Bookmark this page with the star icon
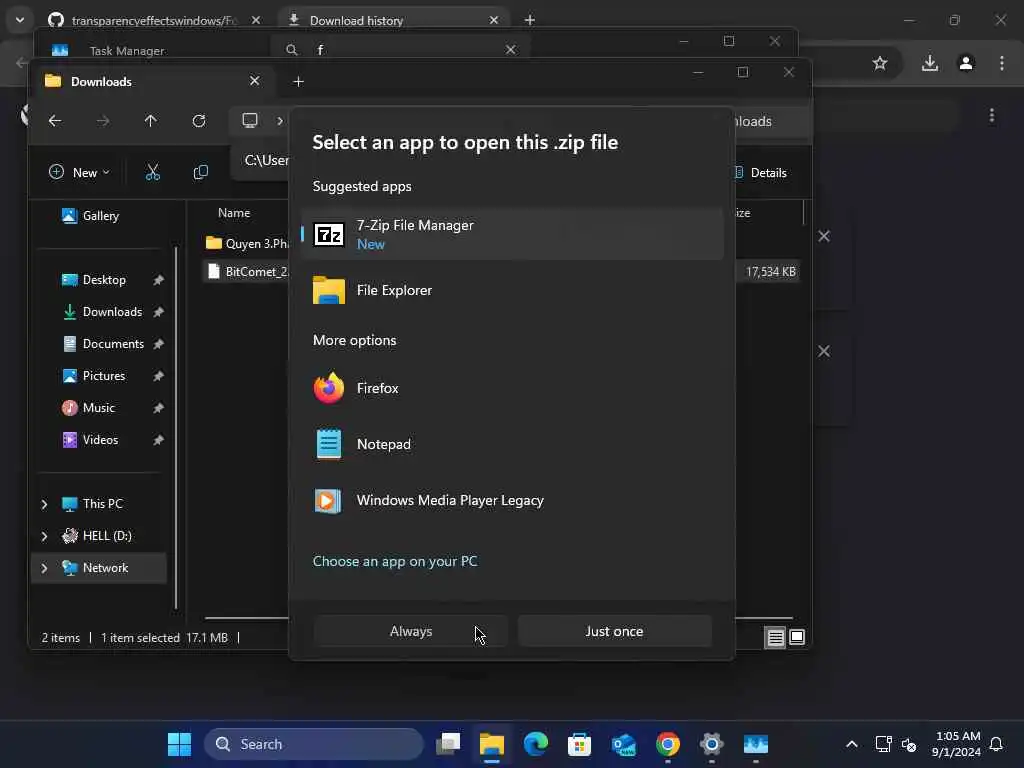 [x=880, y=63]
